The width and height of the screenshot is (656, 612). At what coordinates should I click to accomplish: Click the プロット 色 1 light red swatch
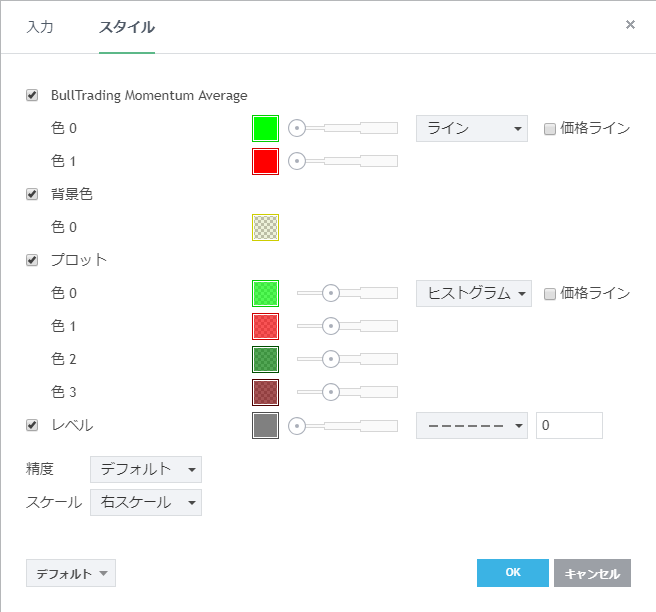[x=265, y=326]
